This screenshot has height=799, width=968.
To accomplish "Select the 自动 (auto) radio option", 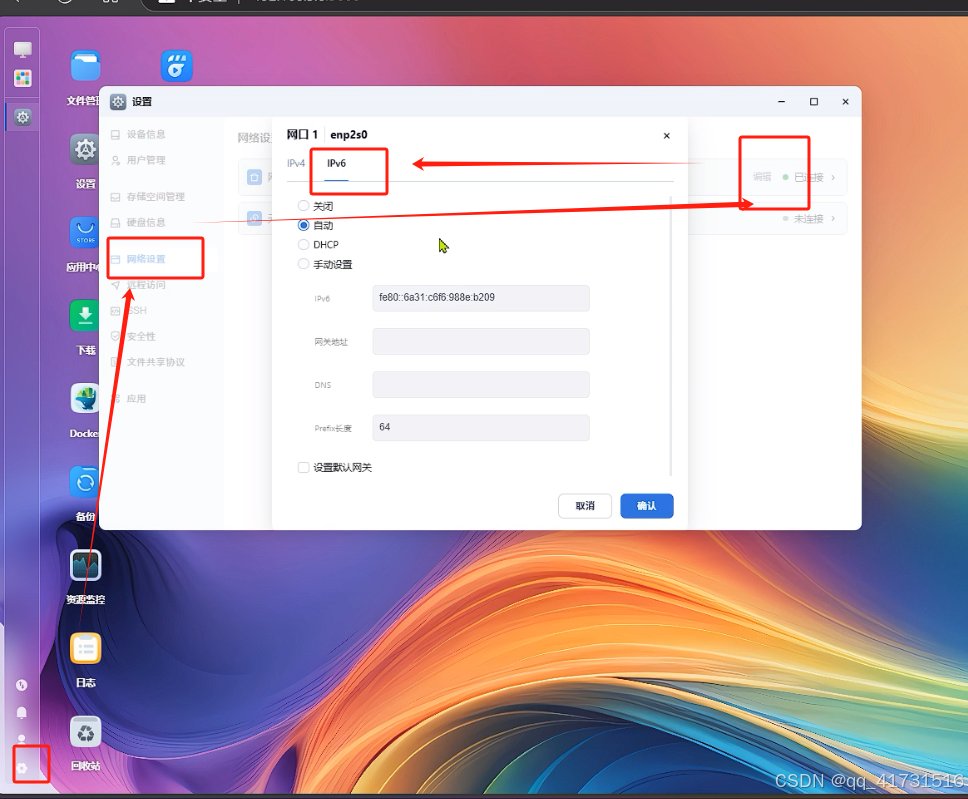I will [303, 225].
